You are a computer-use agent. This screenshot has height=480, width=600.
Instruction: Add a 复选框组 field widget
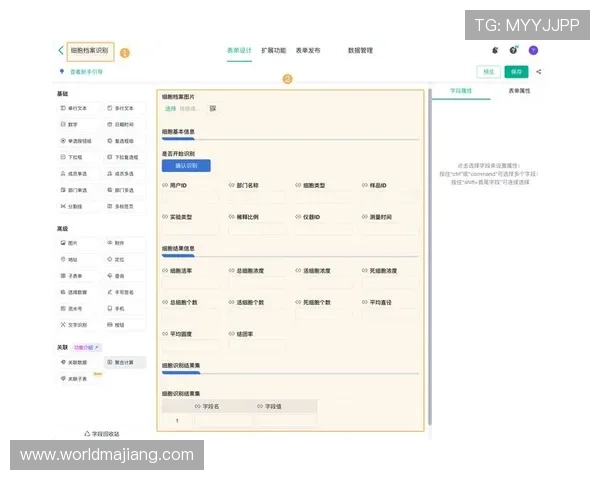(125, 141)
